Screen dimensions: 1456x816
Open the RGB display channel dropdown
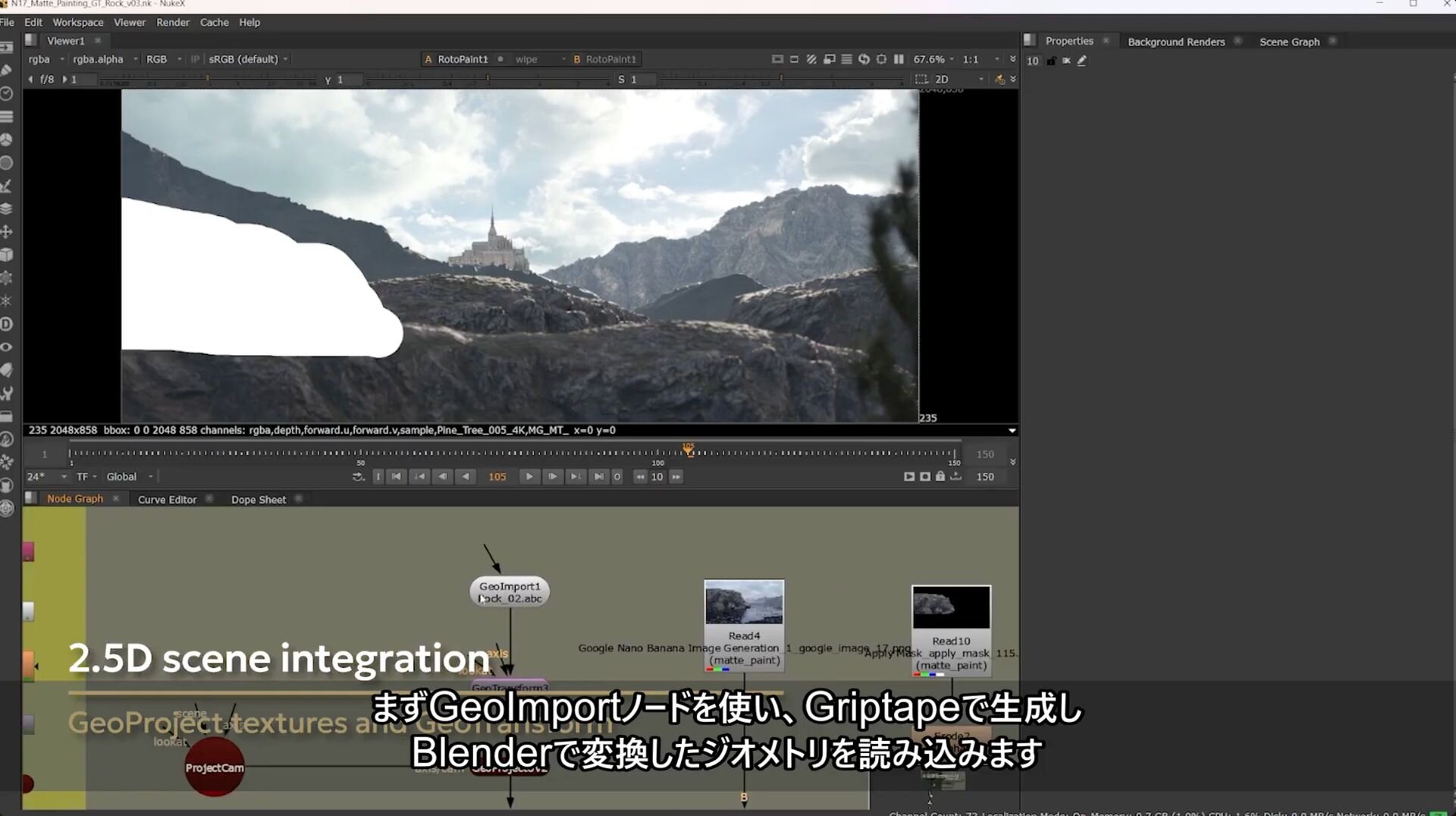coord(164,59)
